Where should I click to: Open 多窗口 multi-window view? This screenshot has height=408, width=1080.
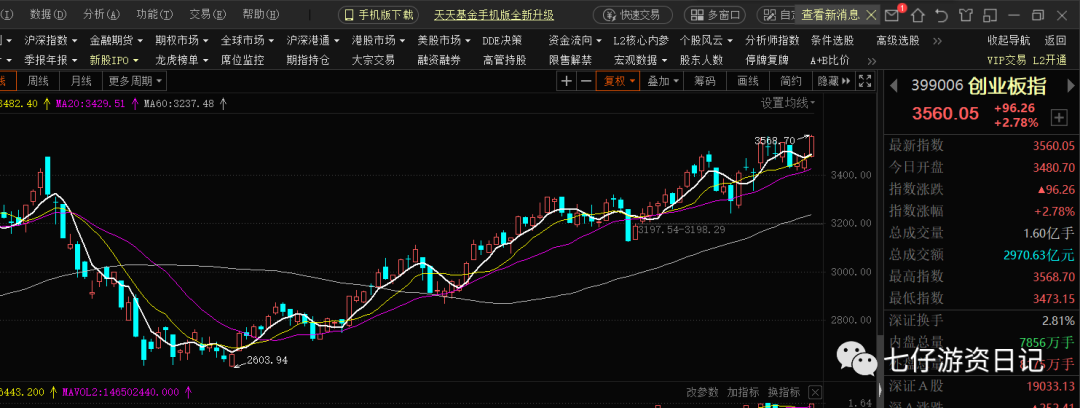(716, 14)
